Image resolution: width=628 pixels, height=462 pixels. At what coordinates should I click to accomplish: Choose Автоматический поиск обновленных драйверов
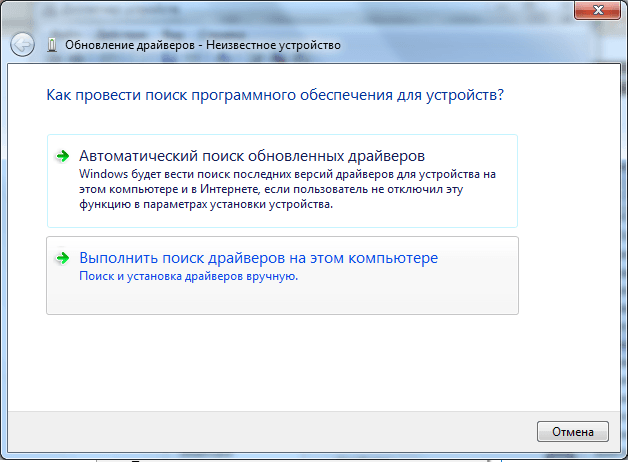pos(252,156)
